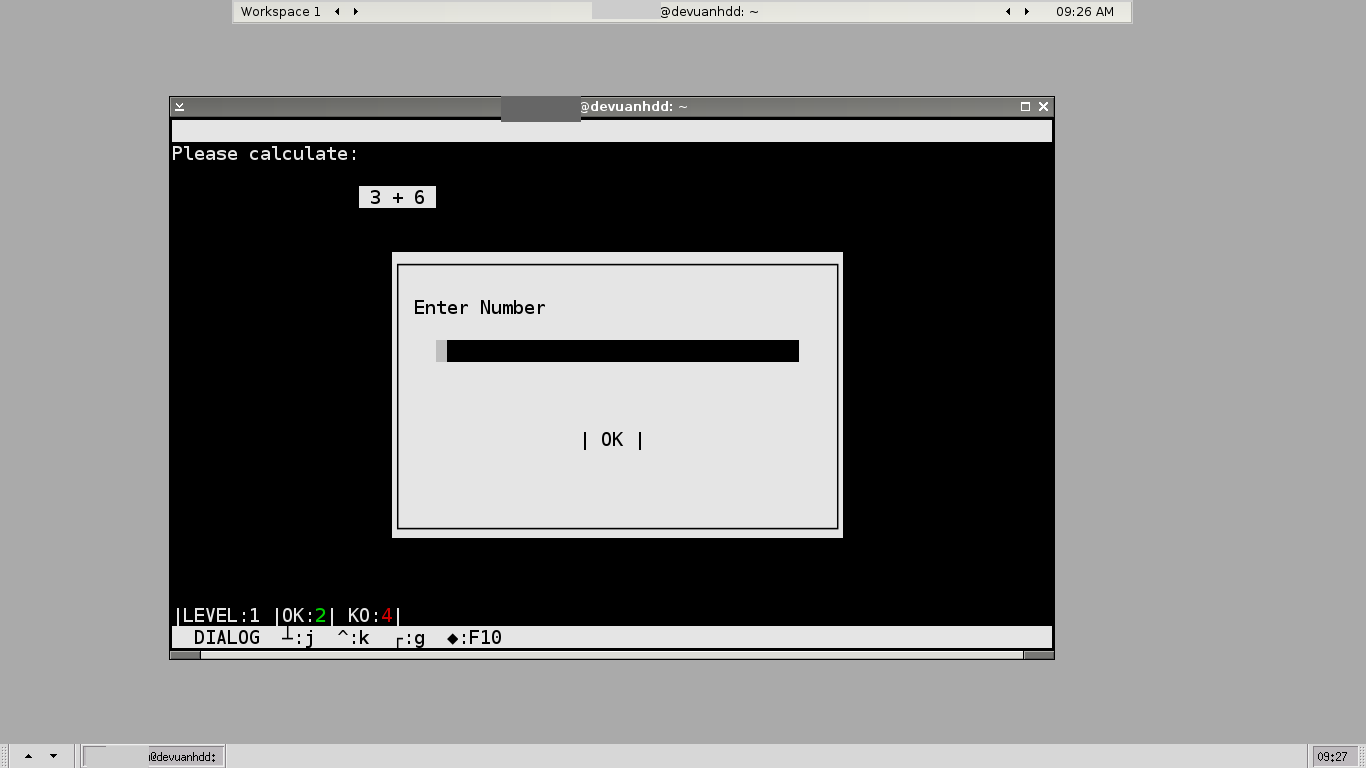Maximize the @devuanhdd terminal window
This screenshot has height=768, width=1366.
pyautogui.click(x=1025, y=106)
